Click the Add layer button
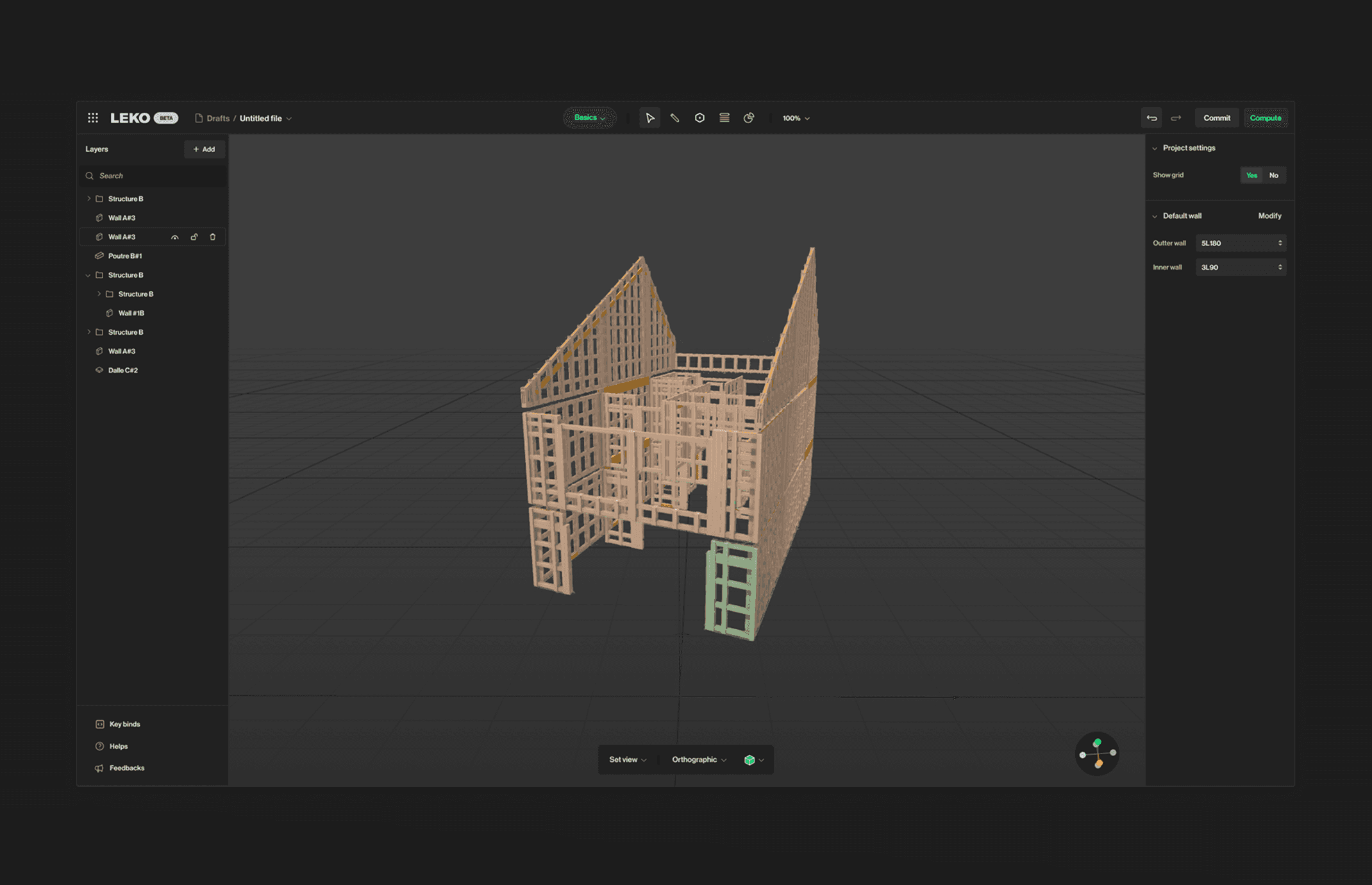 [205, 149]
